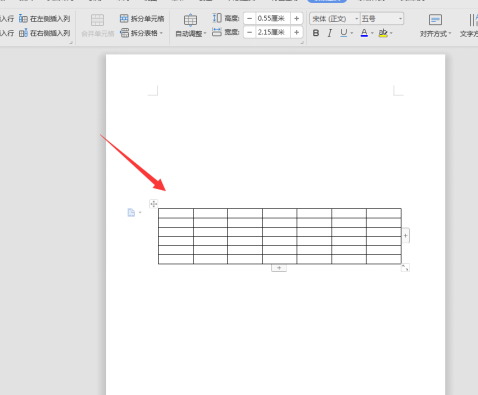Click the Insert column to the left icon
The image size is (478, 395).
23,19
